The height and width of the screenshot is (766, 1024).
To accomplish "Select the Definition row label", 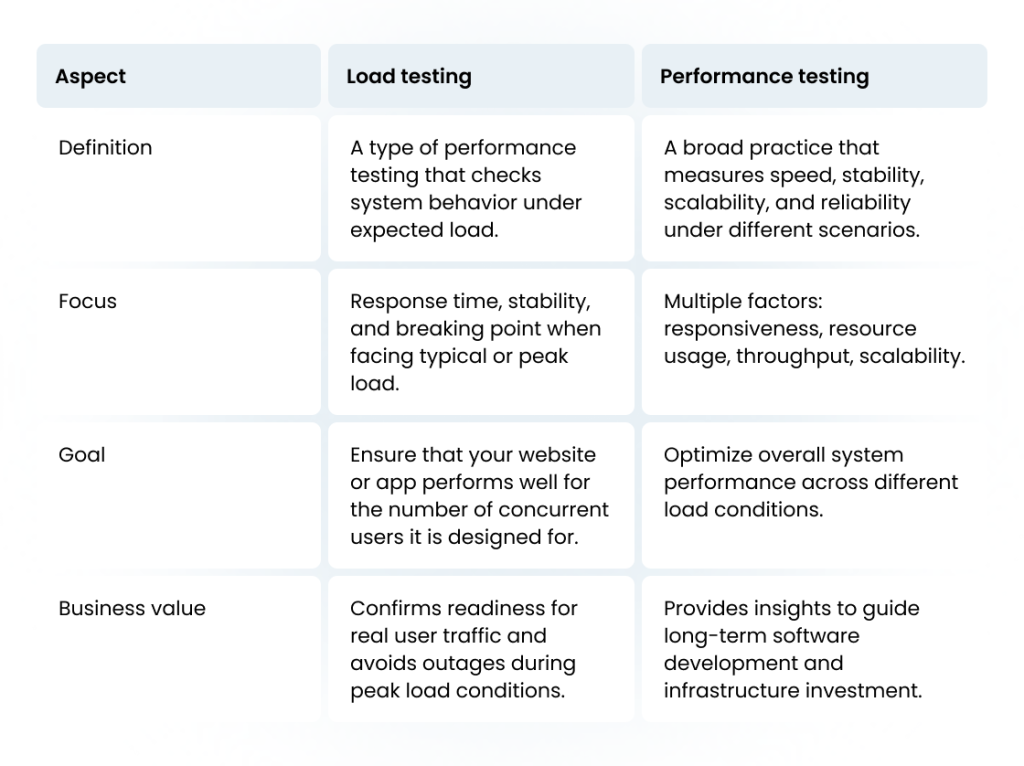I will [105, 148].
